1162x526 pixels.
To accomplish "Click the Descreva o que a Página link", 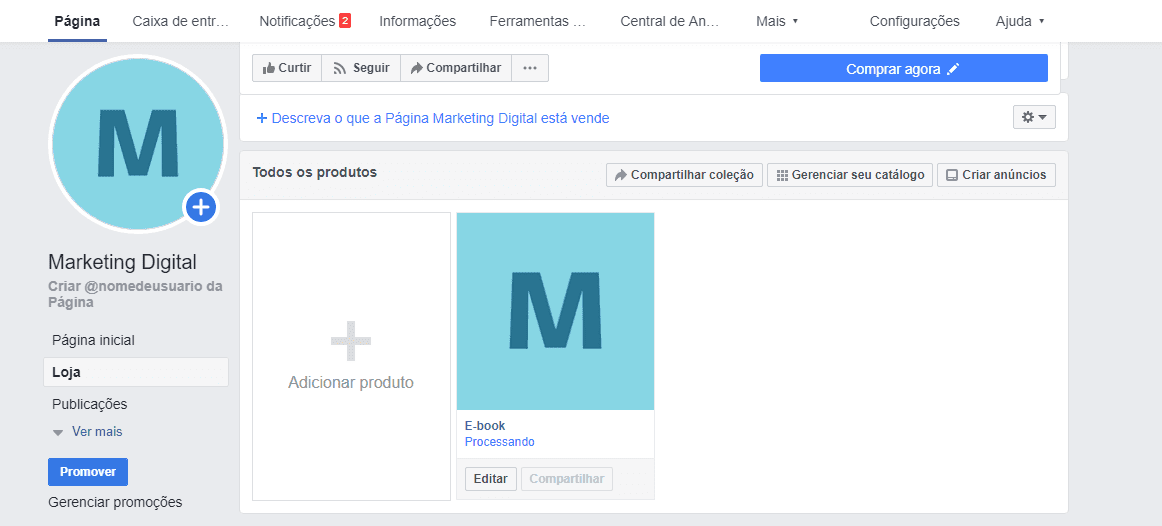I will pyautogui.click(x=433, y=118).
